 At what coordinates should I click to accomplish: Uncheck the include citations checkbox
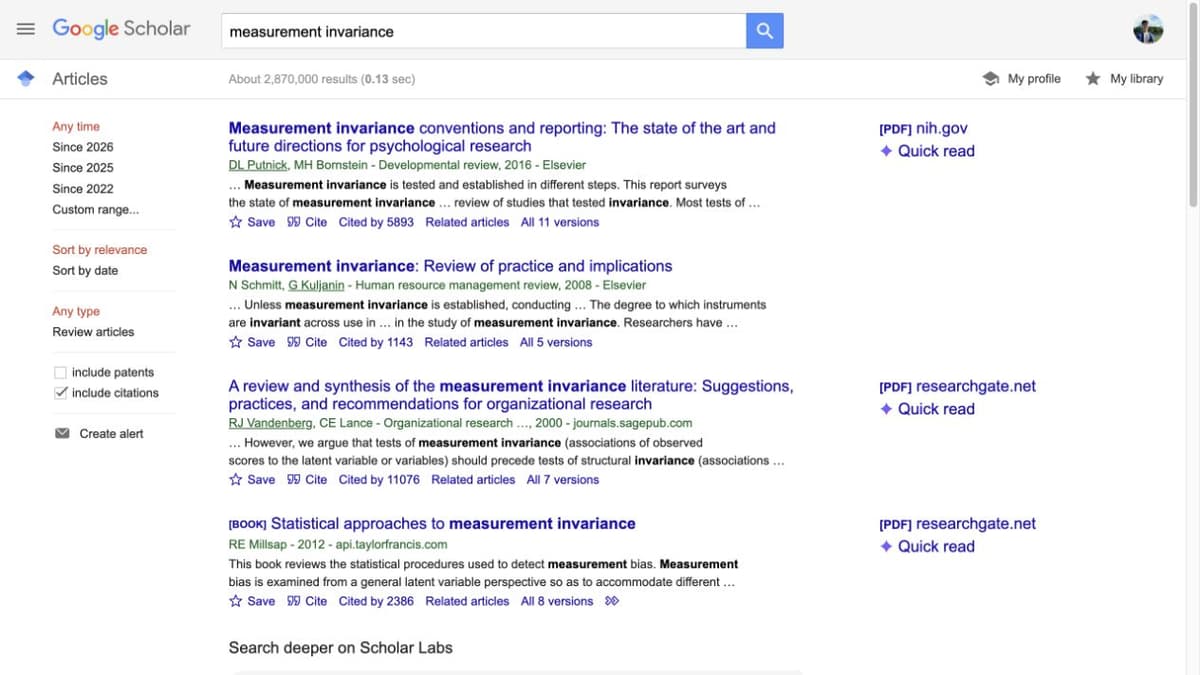(x=60, y=393)
